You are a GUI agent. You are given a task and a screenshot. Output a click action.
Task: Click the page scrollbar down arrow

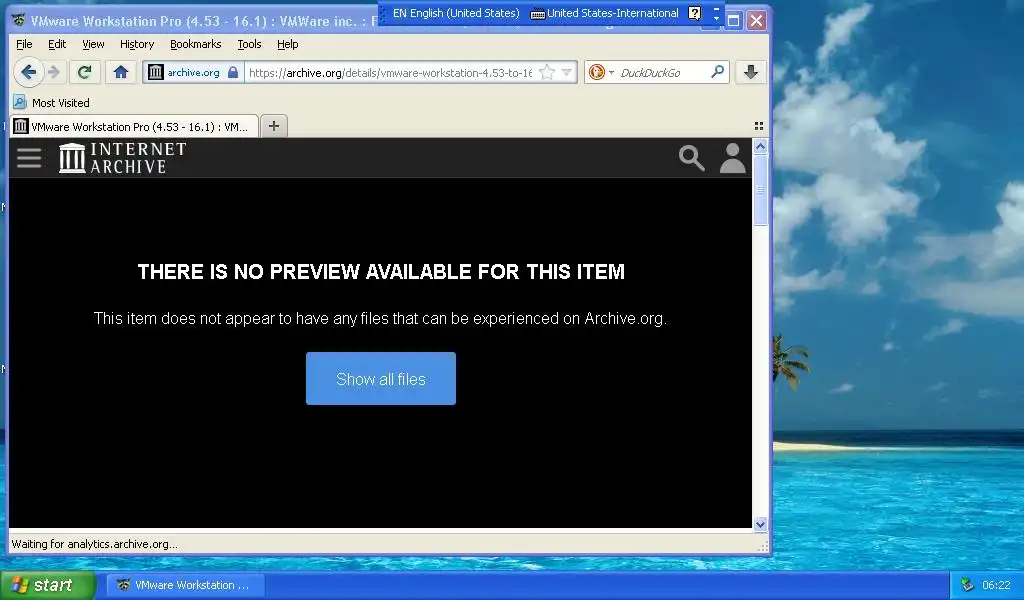click(x=760, y=524)
